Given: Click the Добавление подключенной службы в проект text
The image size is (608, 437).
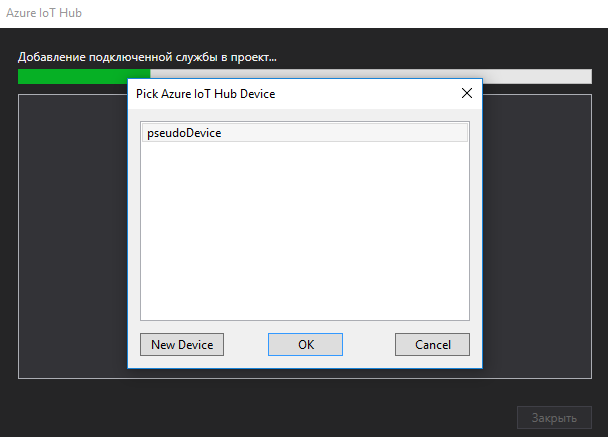Looking at the screenshot, I should coord(147,57).
